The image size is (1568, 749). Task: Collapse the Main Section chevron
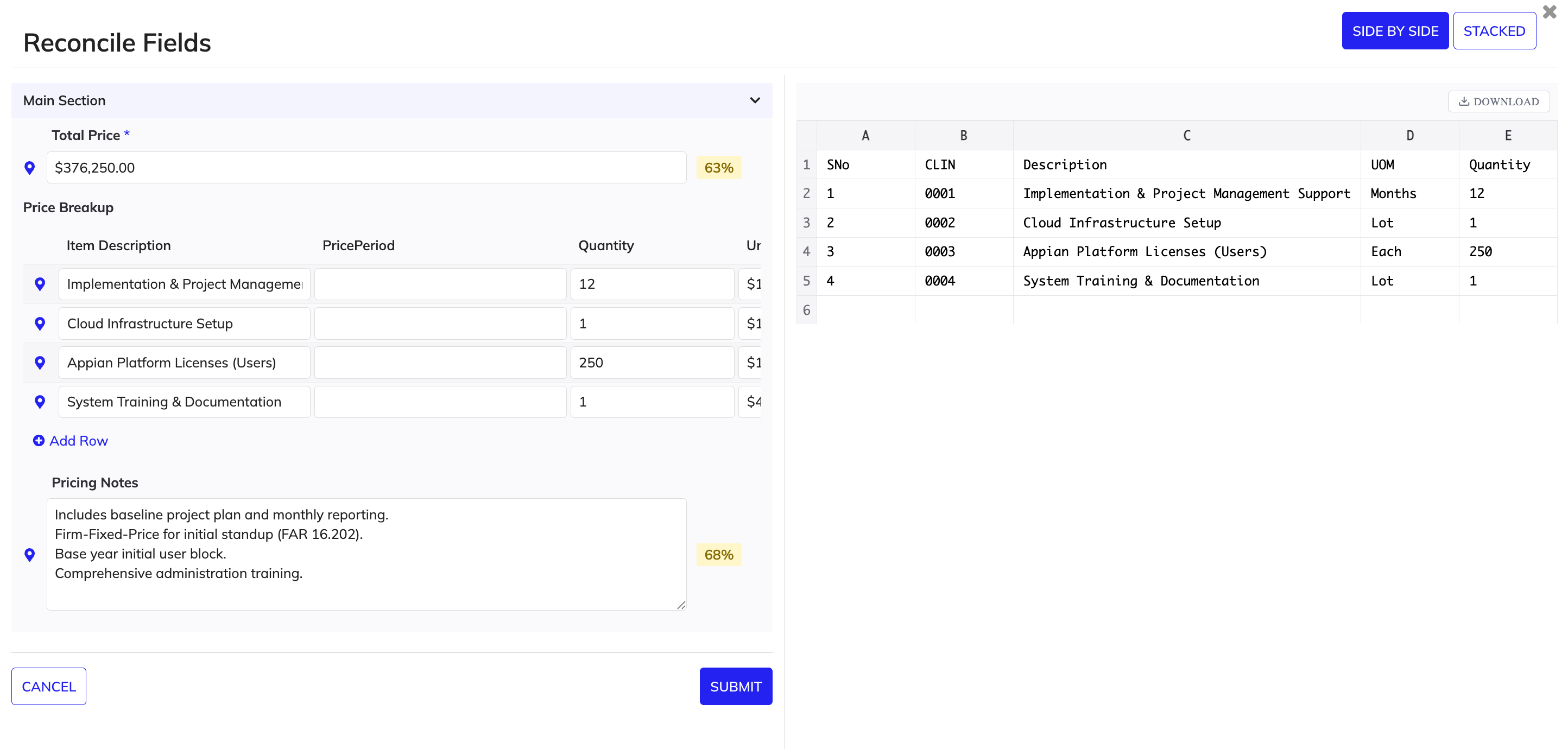coord(755,100)
